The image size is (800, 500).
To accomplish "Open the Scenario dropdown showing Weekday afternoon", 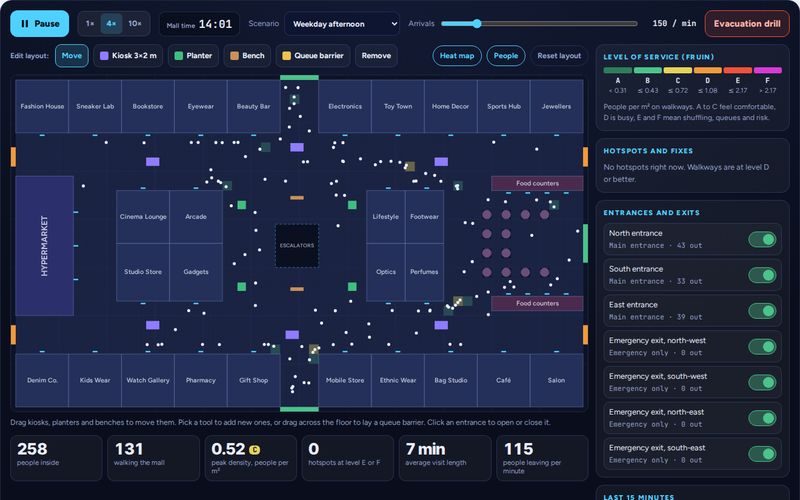I will pos(341,24).
